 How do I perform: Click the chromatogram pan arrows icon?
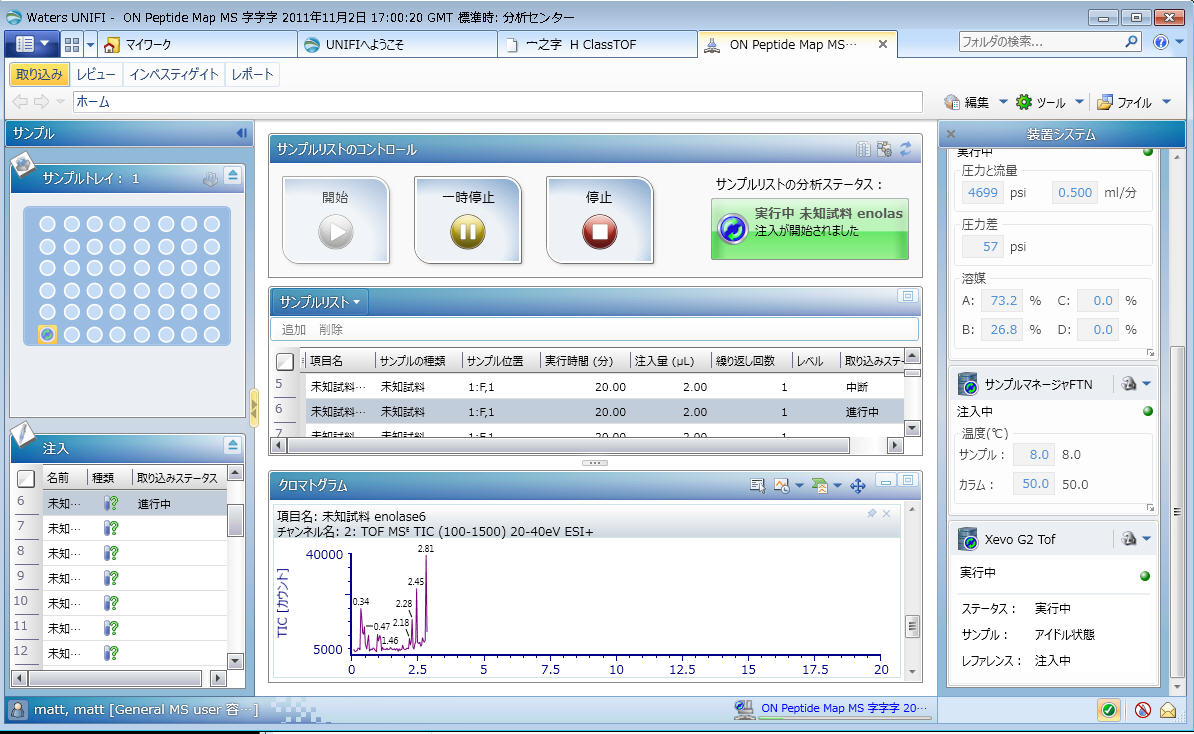coord(857,485)
